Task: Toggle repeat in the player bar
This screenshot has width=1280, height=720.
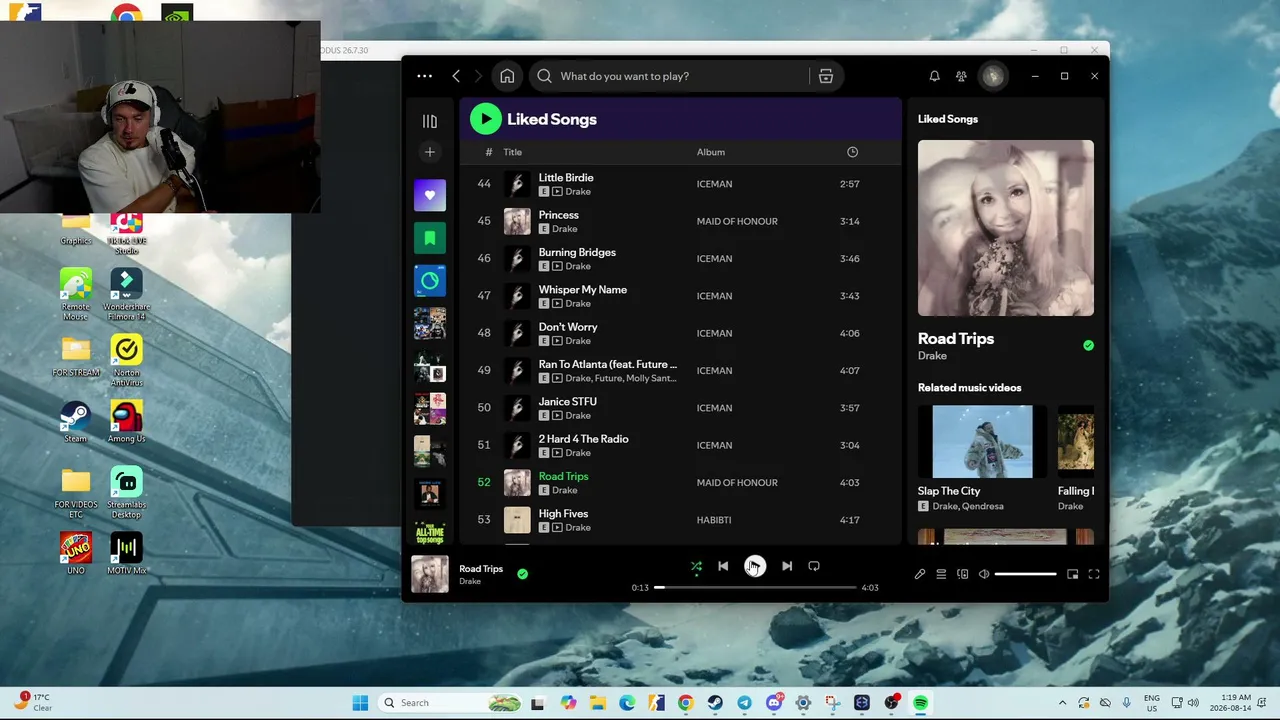Action: click(814, 566)
